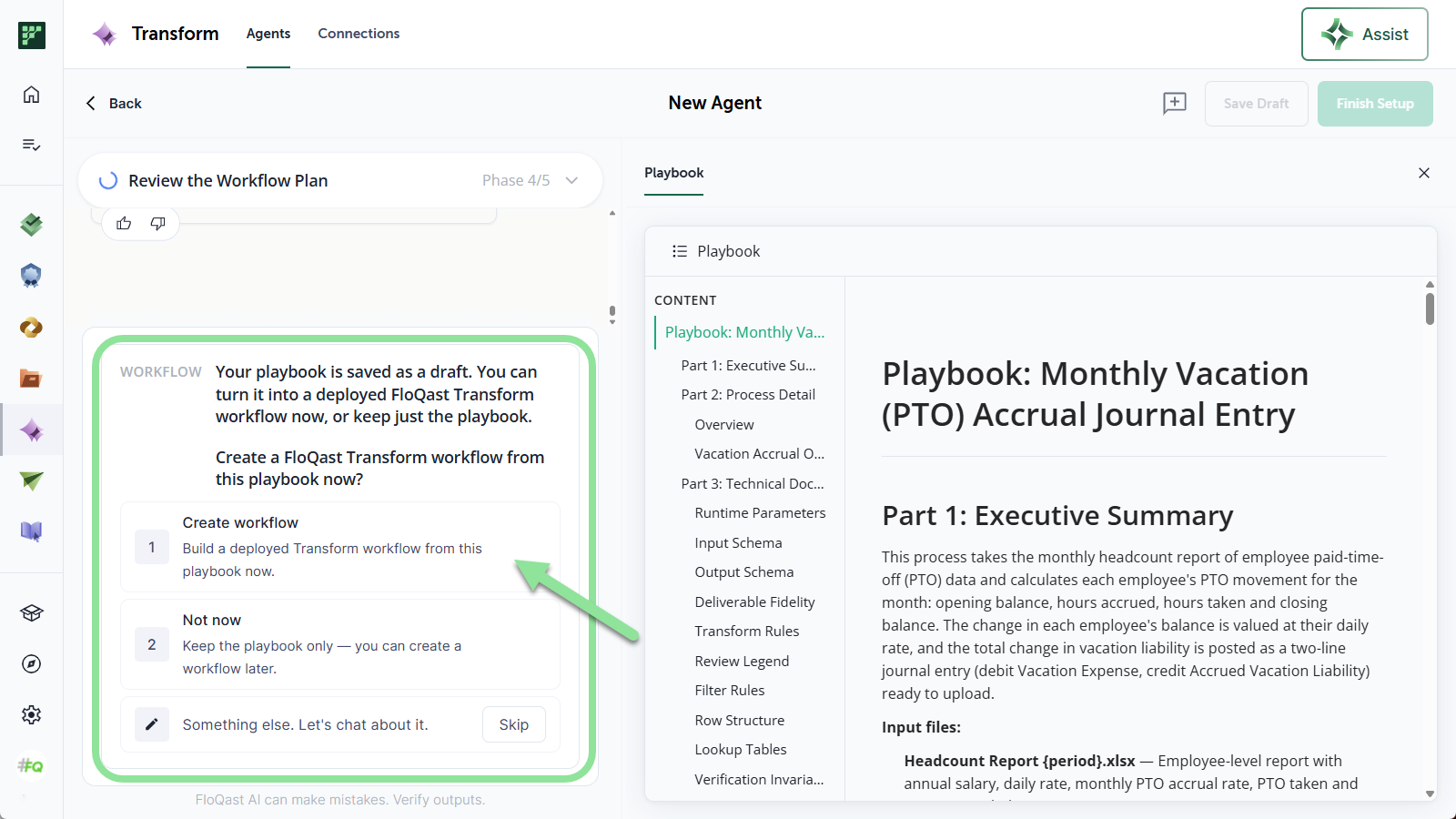1456x819 pixels.
Task: Open the checklist icon in sidebar
Action: point(31,145)
